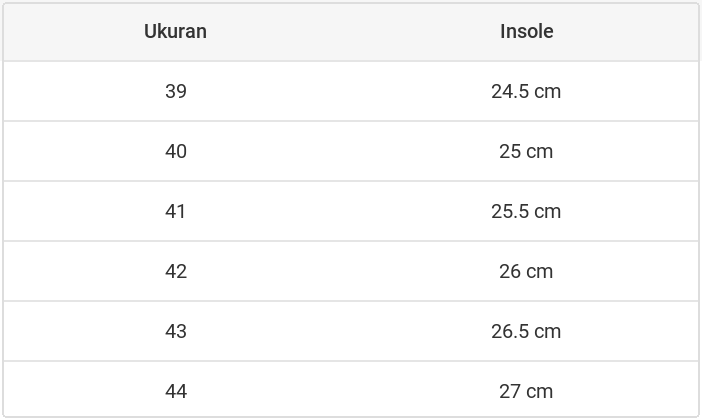The width and height of the screenshot is (702, 420).
Task: Select the size 40 cell
Action: coord(176,151)
